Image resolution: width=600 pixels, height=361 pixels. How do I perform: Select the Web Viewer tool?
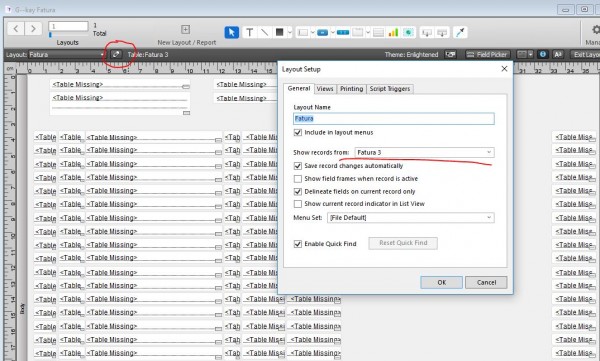pyautogui.click(x=408, y=33)
